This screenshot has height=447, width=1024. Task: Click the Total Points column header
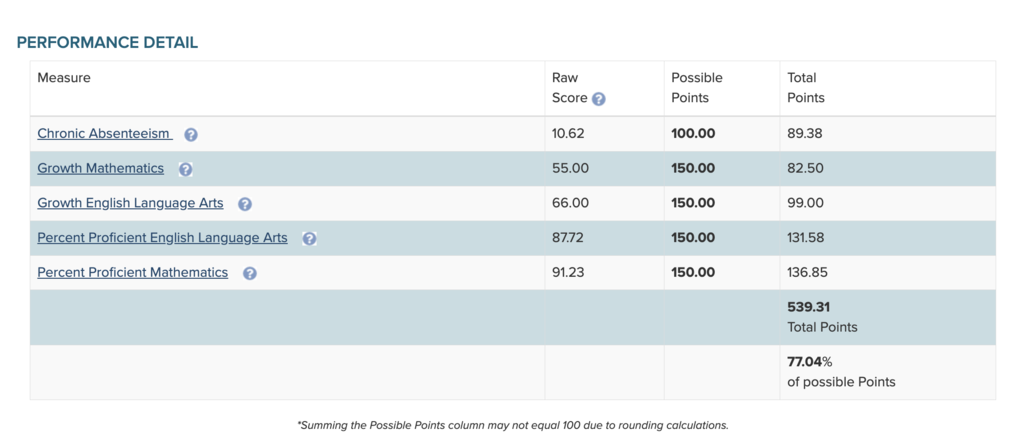pos(805,88)
